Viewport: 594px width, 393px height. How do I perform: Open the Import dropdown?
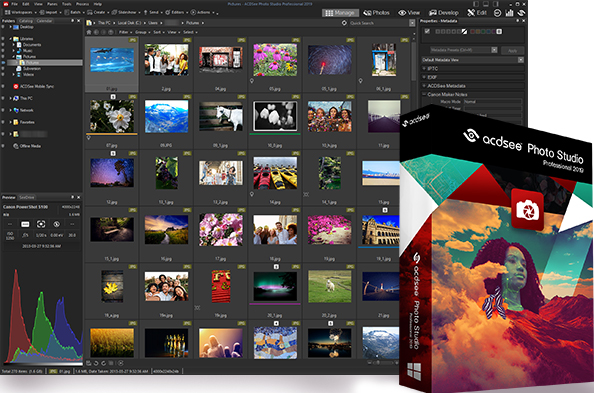tap(50, 13)
